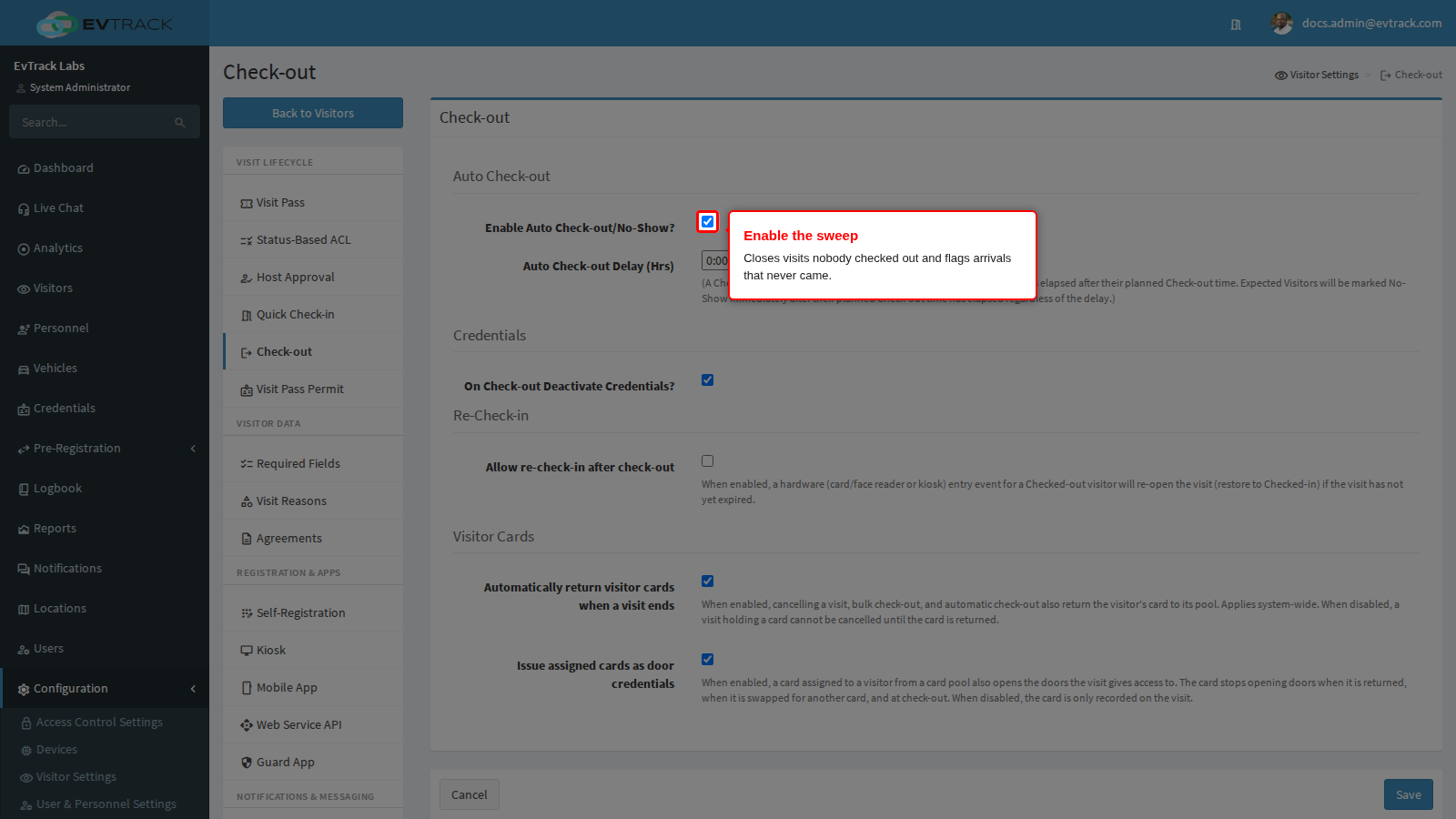Click the Reports icon in the sidebar
The image size is (1456, 819).
pyautogui.click(x=24, y=530)
